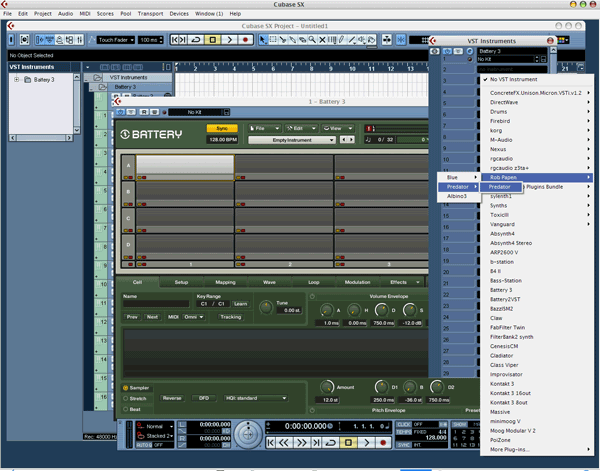Adjust the Tune knob in the Cell tab
The image size is (600, 471).
click(x=266, y=308)
